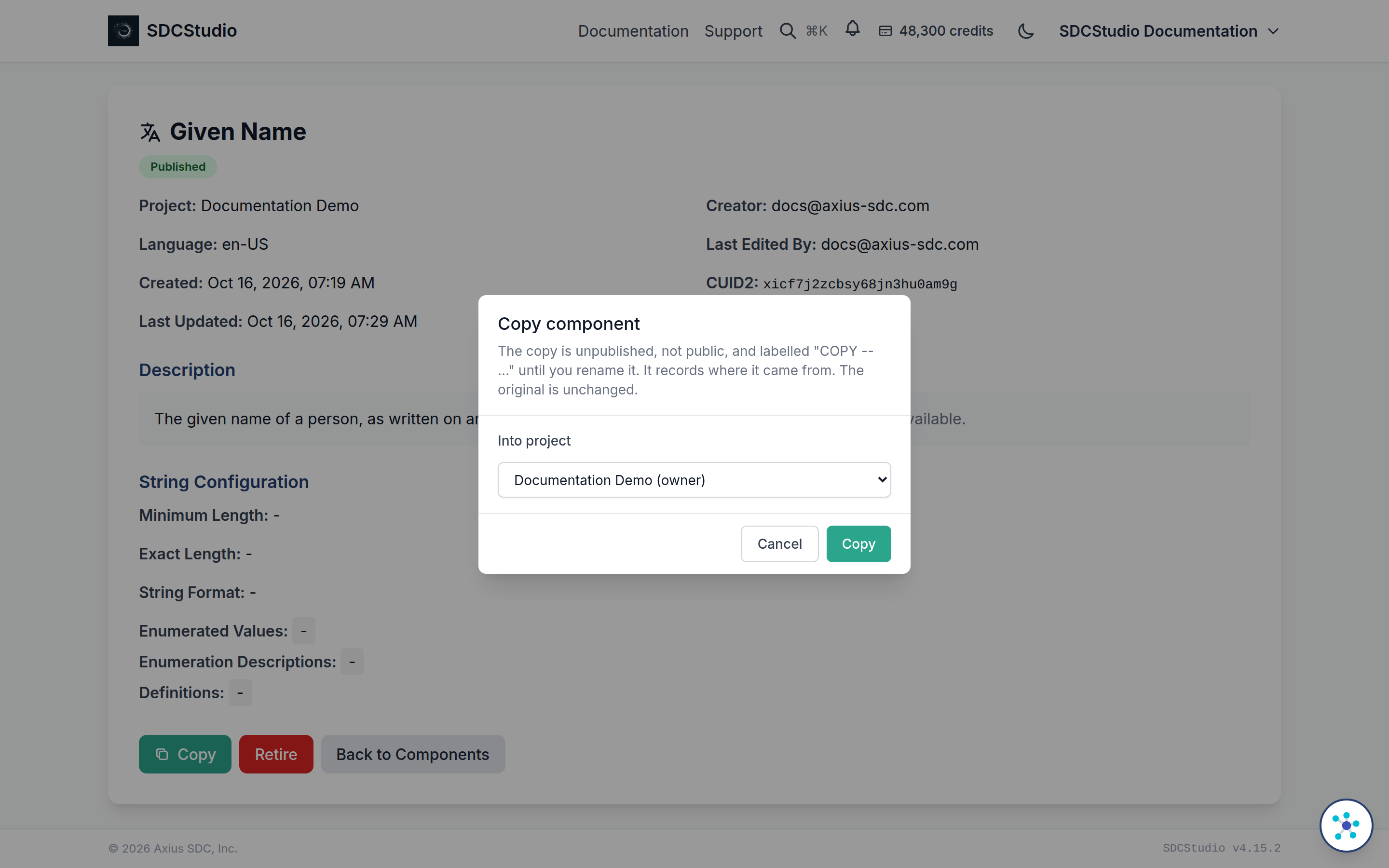This screenshot has height=868, width=1389.
Task: Confirm Copy in the dialog
Action: [858, 543]
